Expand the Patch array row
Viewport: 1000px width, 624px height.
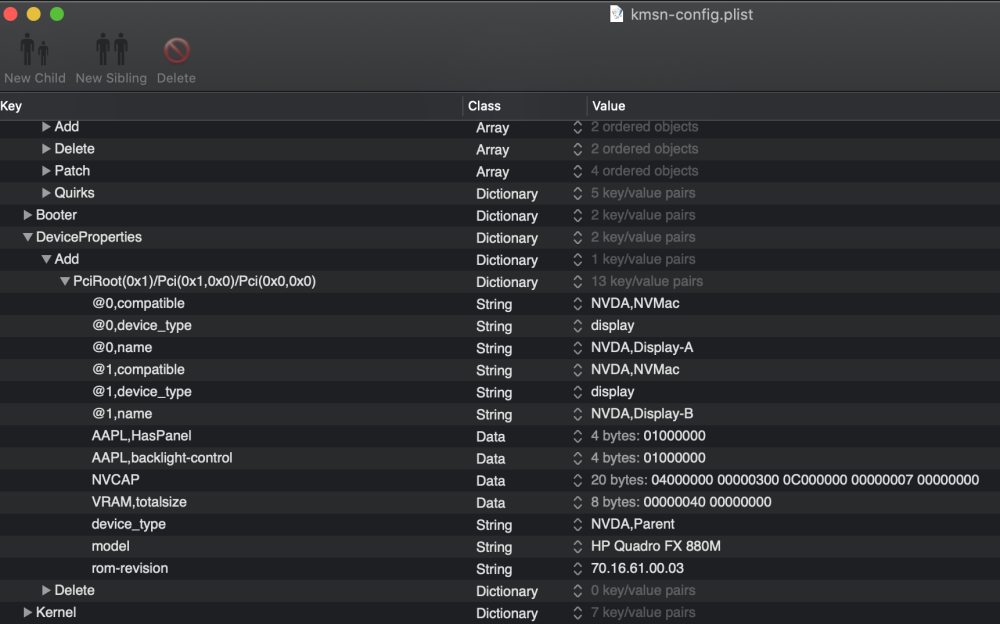point(46,170)
